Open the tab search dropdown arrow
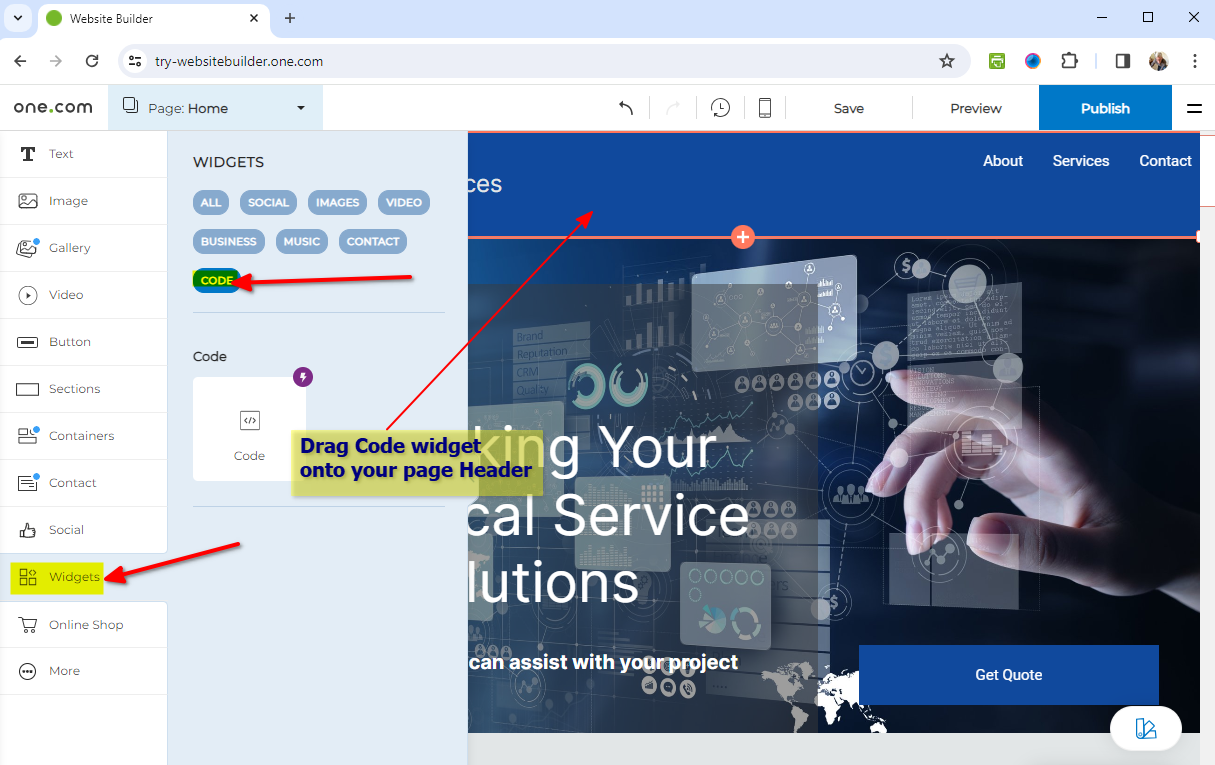The height and width of the screenshot is (765, 1215). pyautogui.click(x=17, y=18)
